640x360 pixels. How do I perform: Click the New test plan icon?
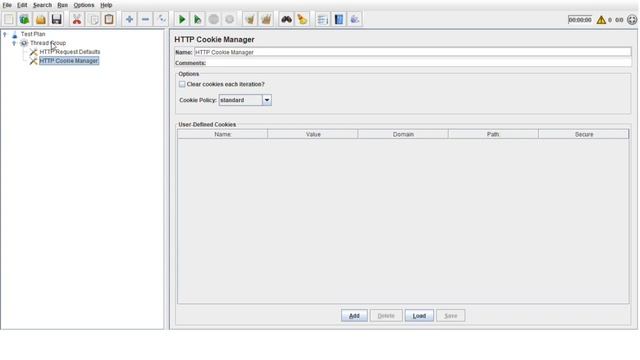(9, 19)
